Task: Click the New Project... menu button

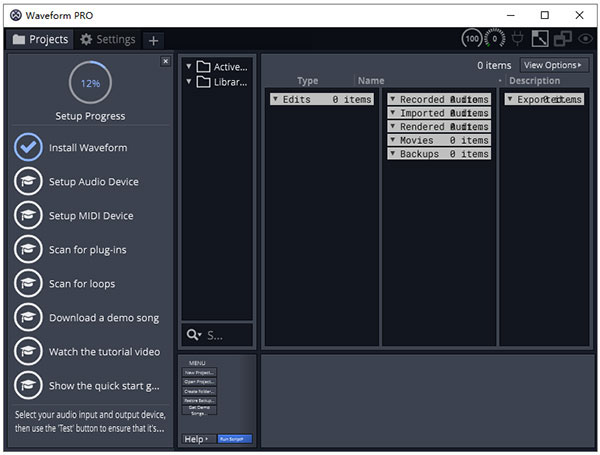Action: (199, 372)
